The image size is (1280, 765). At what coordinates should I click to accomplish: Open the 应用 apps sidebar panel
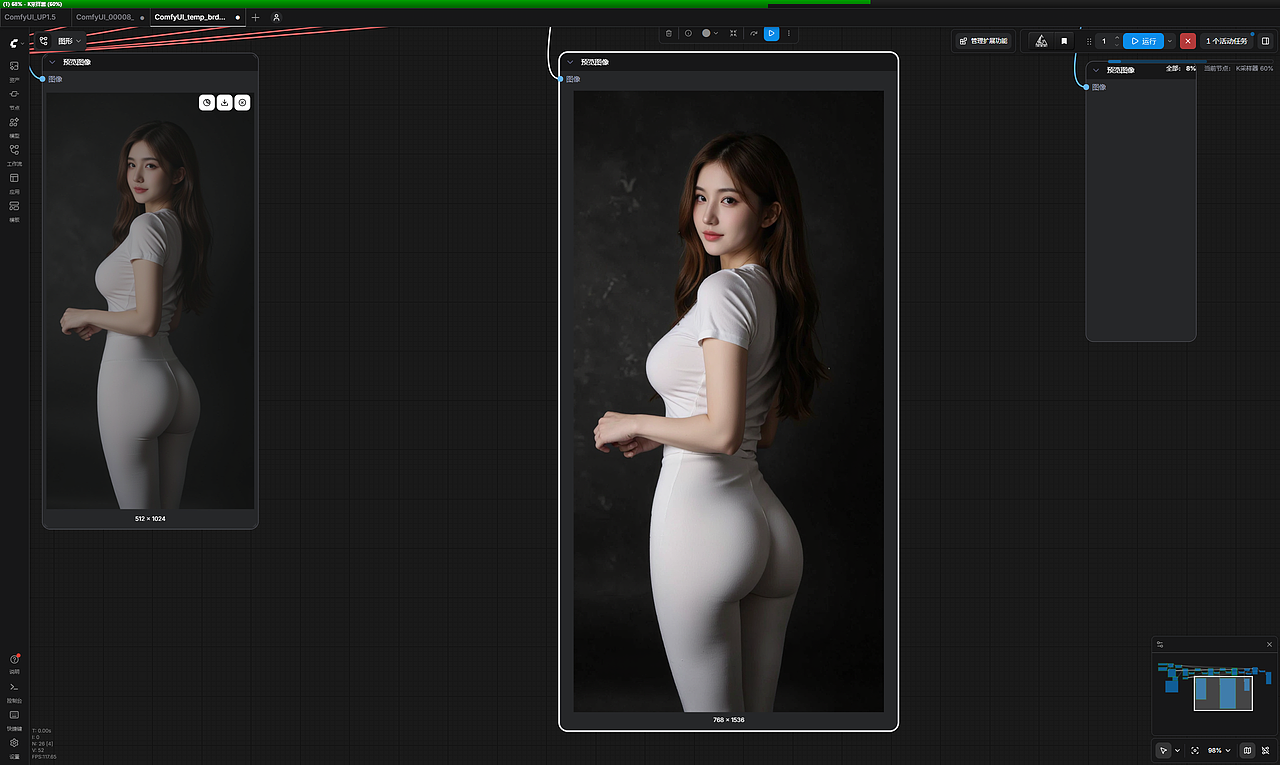coord(14,182)
